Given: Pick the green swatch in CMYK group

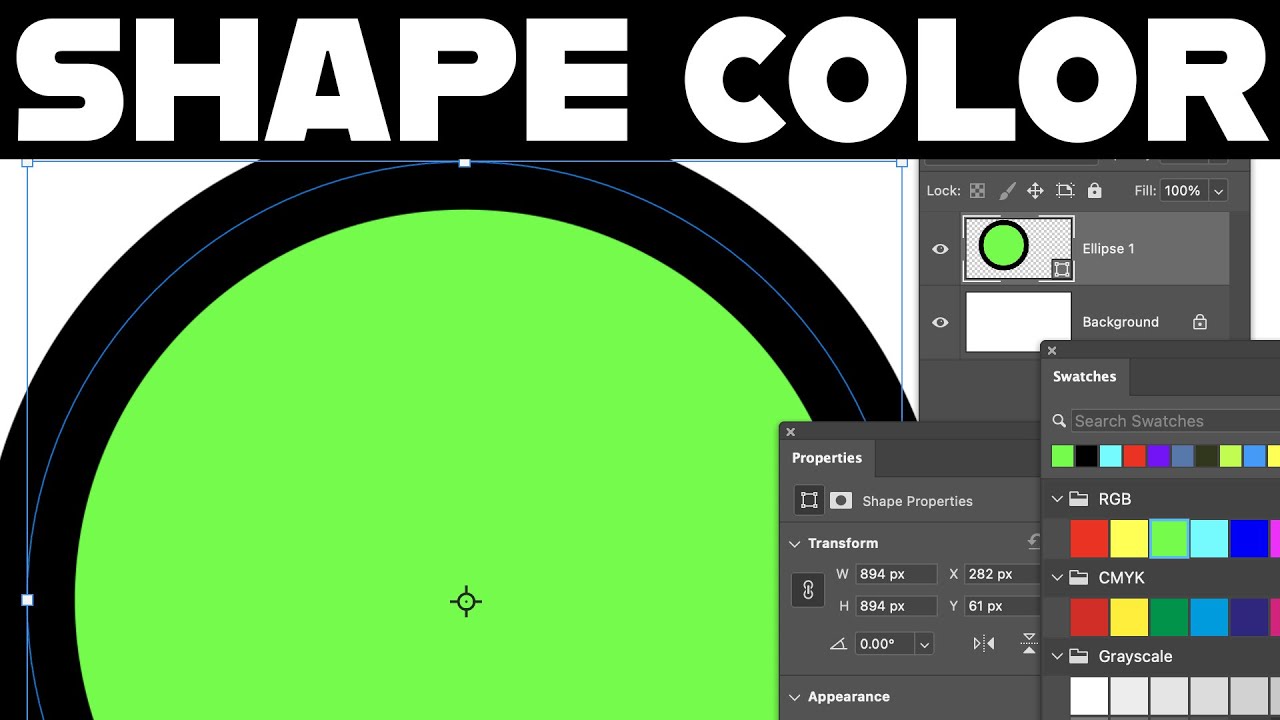Looking at the screenshot, I should pyautogui.click(x=1169, y=617).
